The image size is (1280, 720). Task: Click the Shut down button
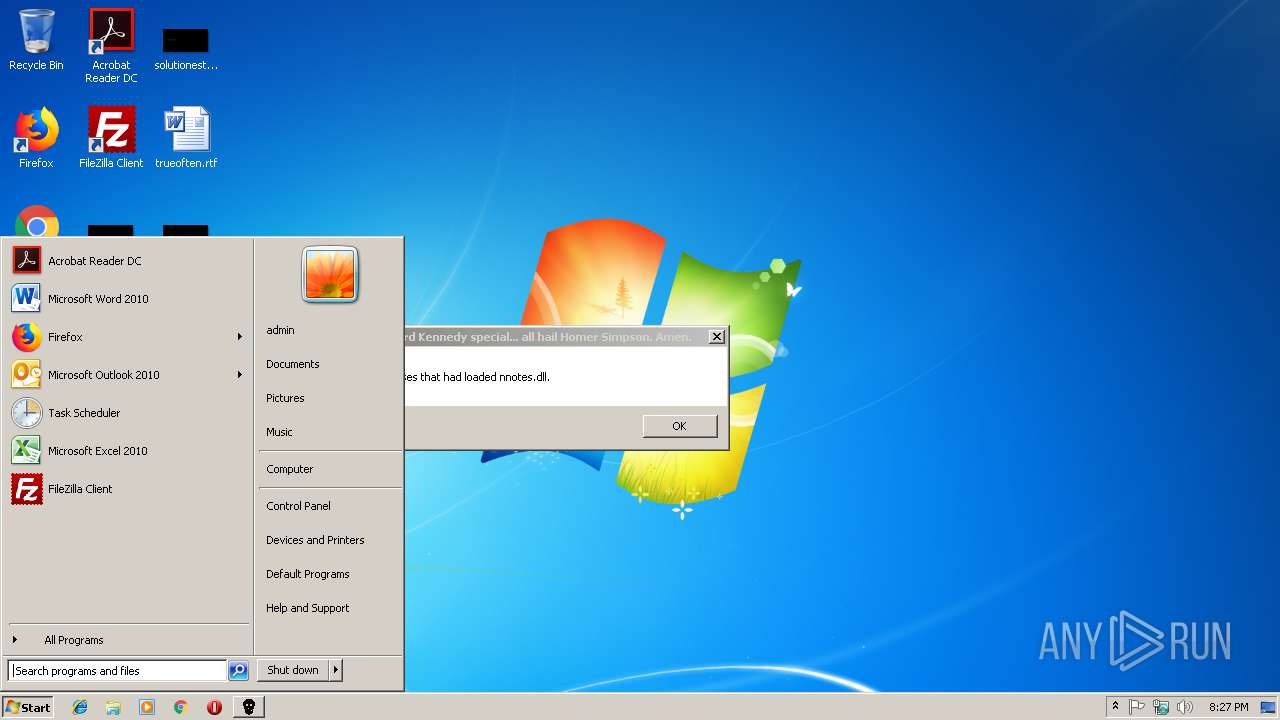click(293, 670)
